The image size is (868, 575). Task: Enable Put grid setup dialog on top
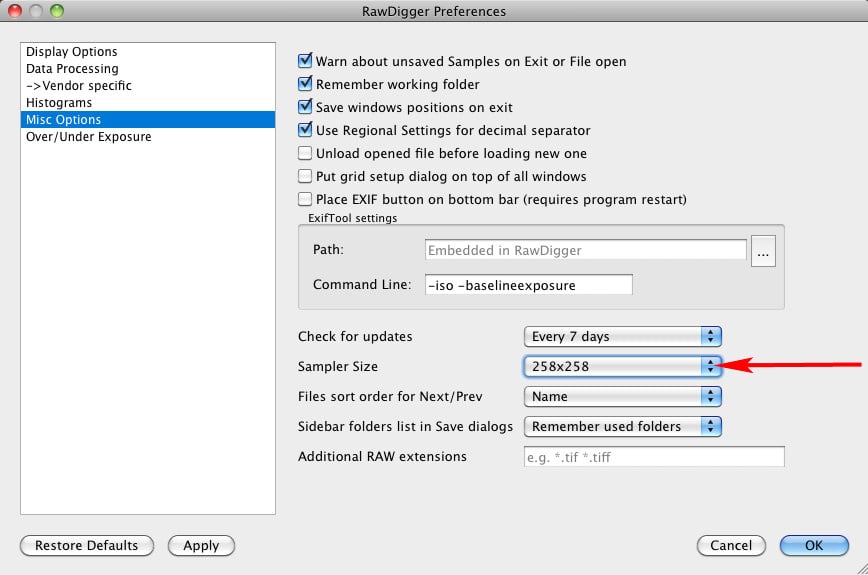coord(305,176)
